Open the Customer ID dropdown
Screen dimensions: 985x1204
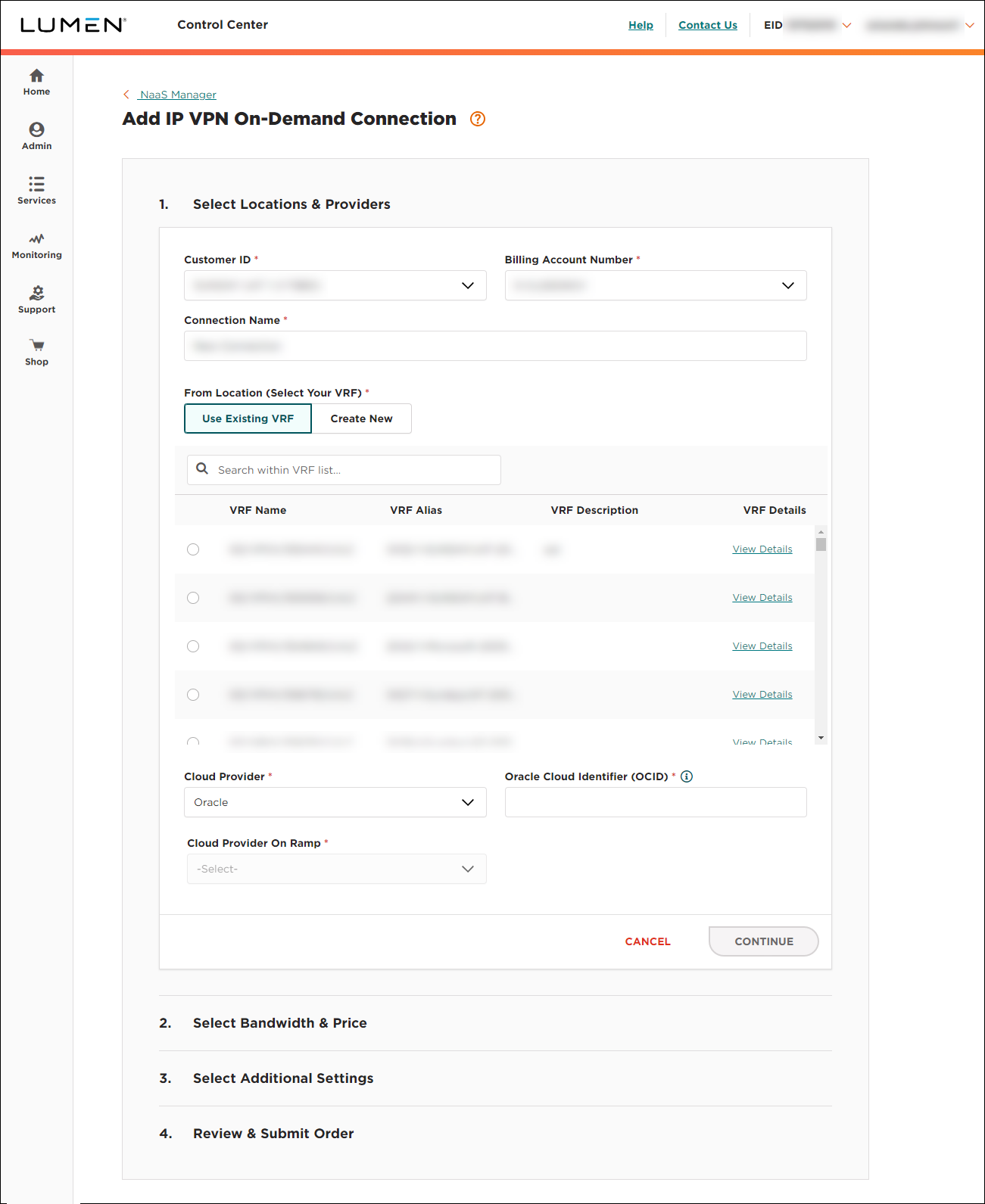coord(335,285)
